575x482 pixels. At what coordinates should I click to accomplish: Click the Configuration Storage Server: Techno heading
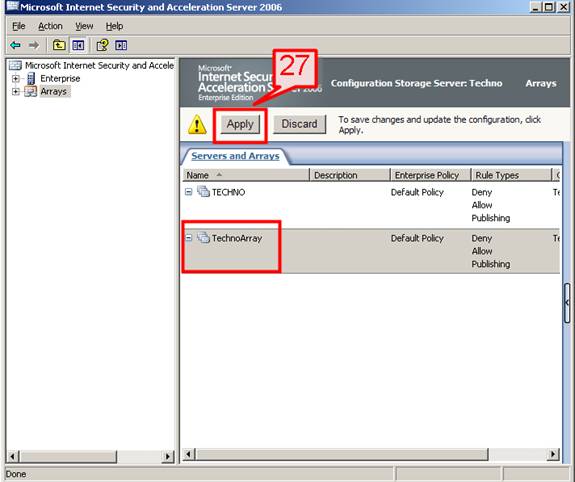click(x=417, y=83)
